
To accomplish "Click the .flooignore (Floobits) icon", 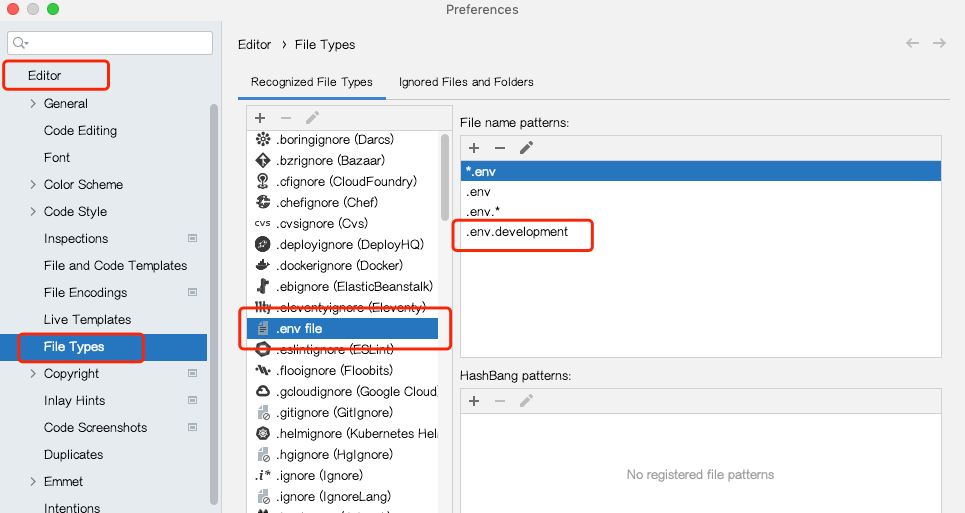I will click(263, 370).
